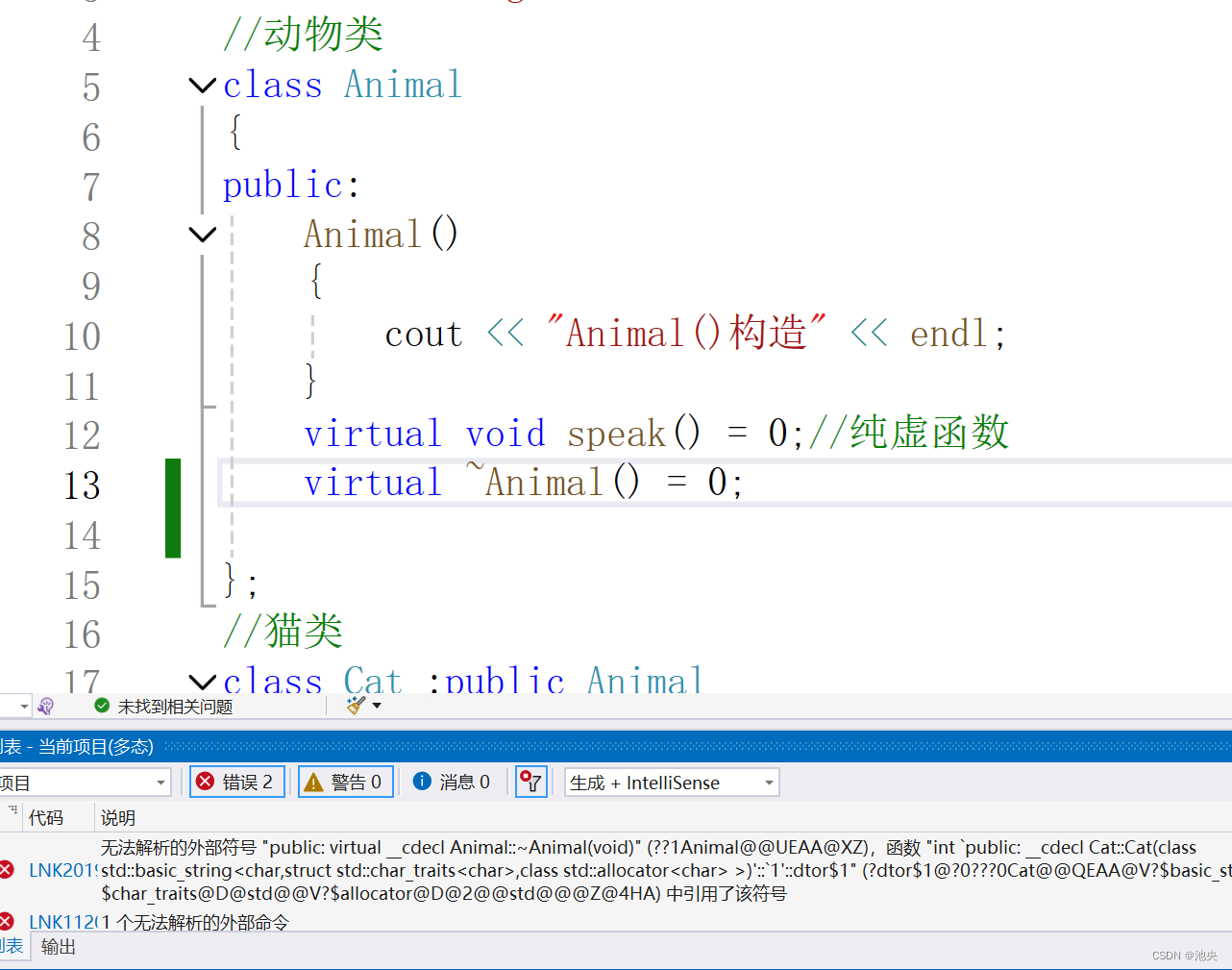The width and height of the screenshot is (1232, 970).
Task: Switch to the Output tab
Action: coord(59,947)
